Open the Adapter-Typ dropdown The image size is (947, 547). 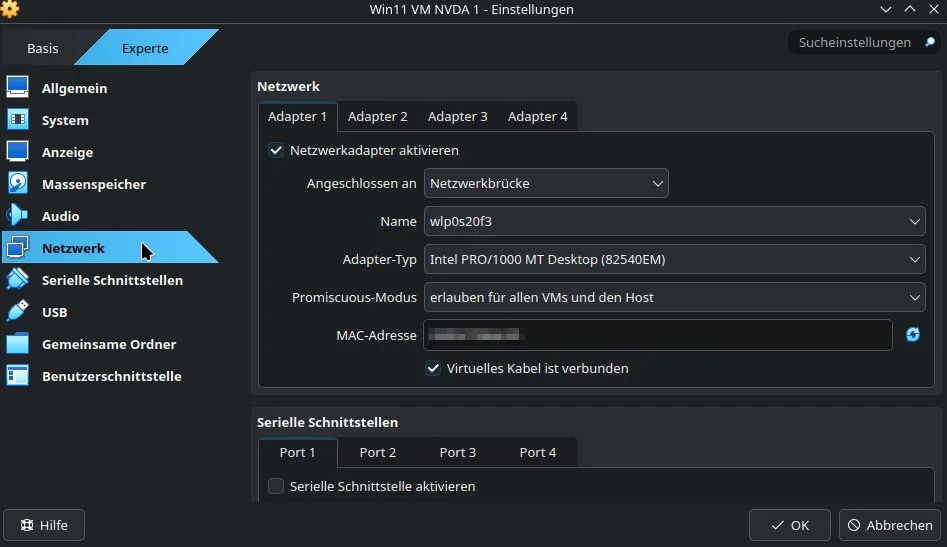coord(675,259)
